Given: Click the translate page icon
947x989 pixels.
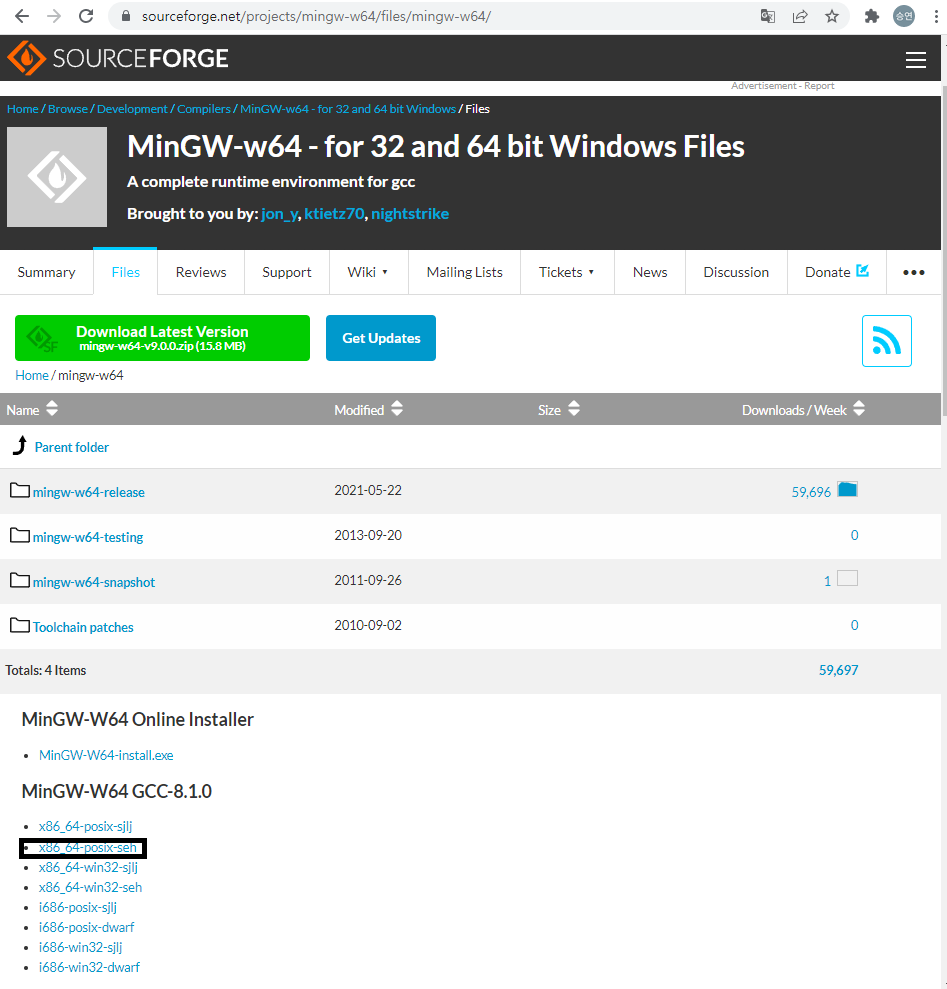Looking at the screenshot, I should (768, 16).
